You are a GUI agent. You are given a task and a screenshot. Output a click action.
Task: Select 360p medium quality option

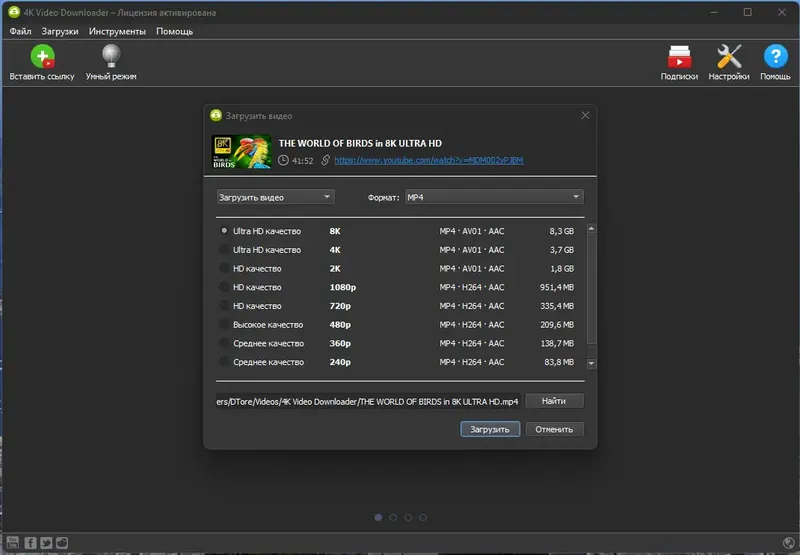(224, 343)
